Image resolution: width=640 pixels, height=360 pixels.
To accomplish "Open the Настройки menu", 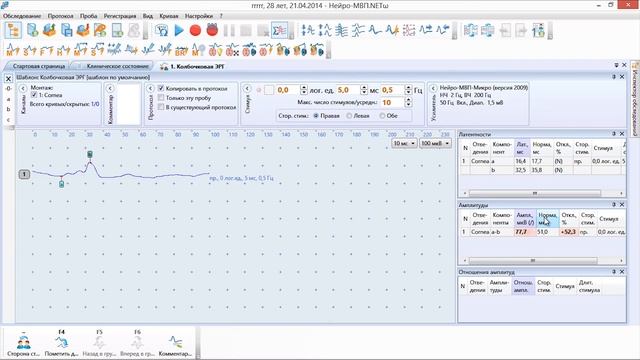I will (x=199, y=16).
